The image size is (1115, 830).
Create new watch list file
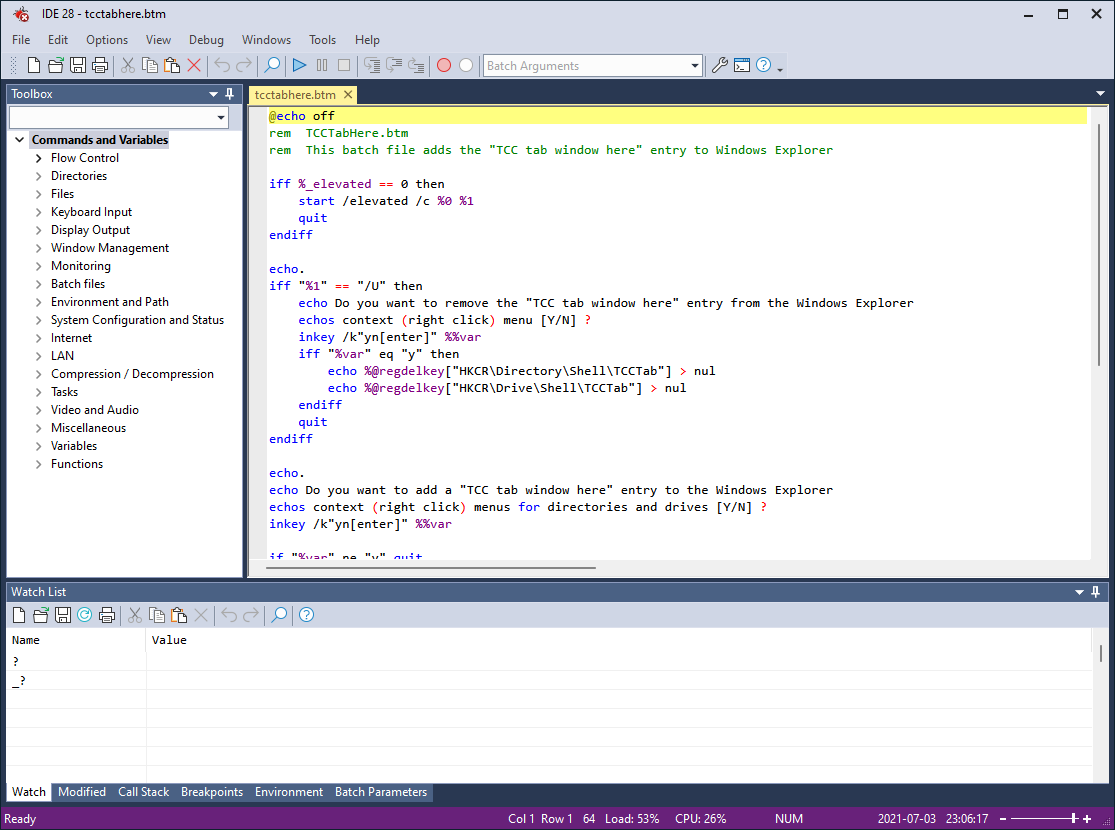coord(19,615)
